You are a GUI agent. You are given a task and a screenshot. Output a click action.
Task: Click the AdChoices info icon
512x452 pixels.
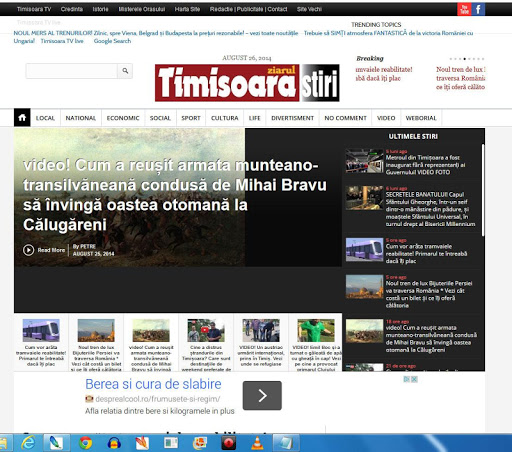point(407,379)
